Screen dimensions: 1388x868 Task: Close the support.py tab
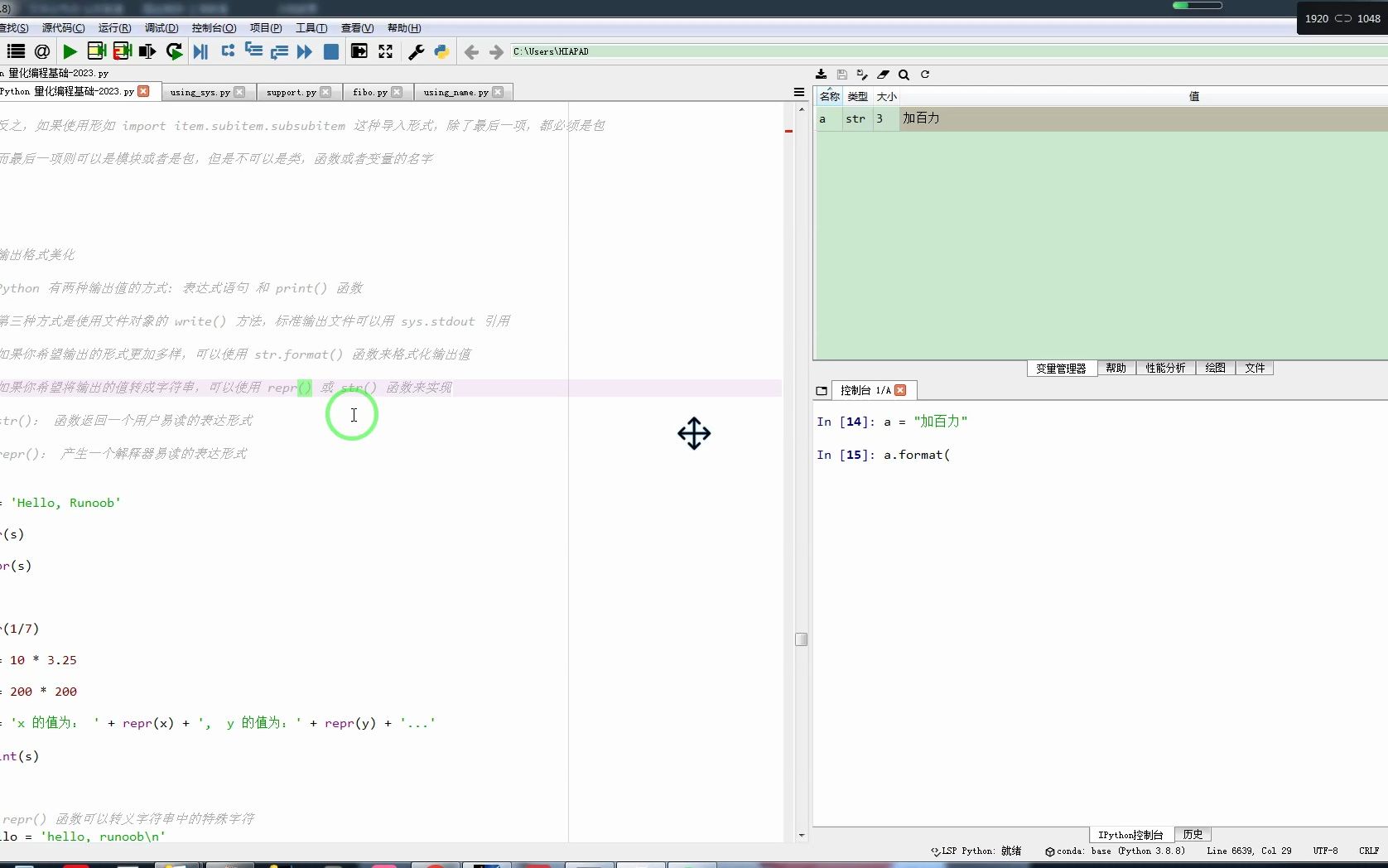click(x=325, y=92)
